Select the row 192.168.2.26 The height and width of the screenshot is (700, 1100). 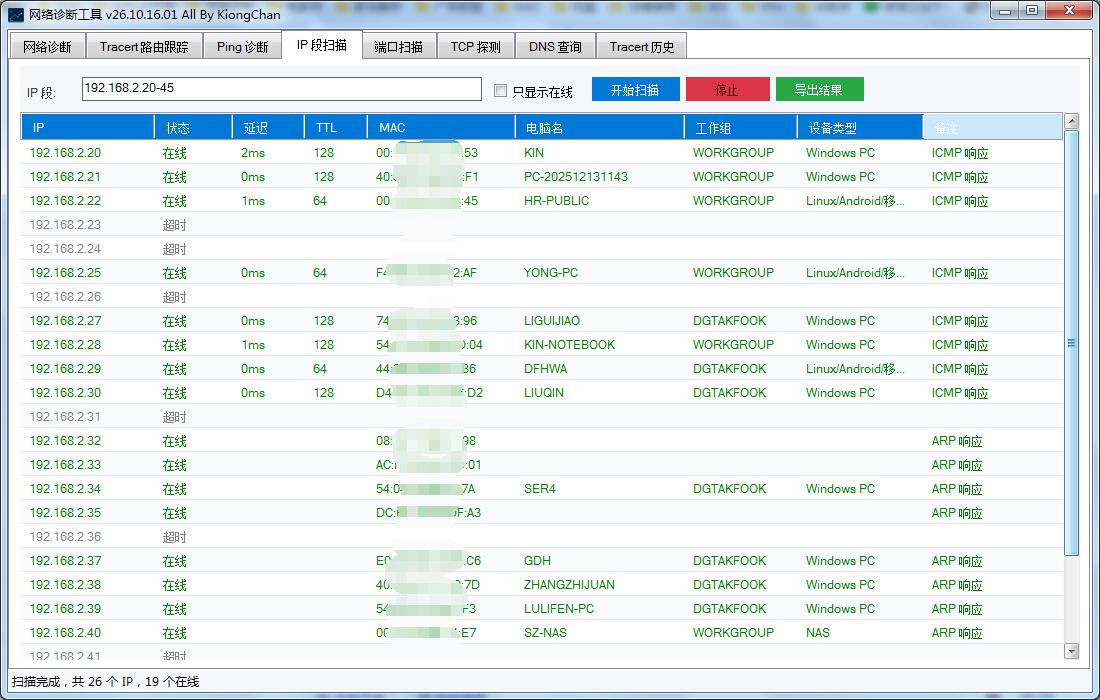pyautogui.click(x=541, y=297)
